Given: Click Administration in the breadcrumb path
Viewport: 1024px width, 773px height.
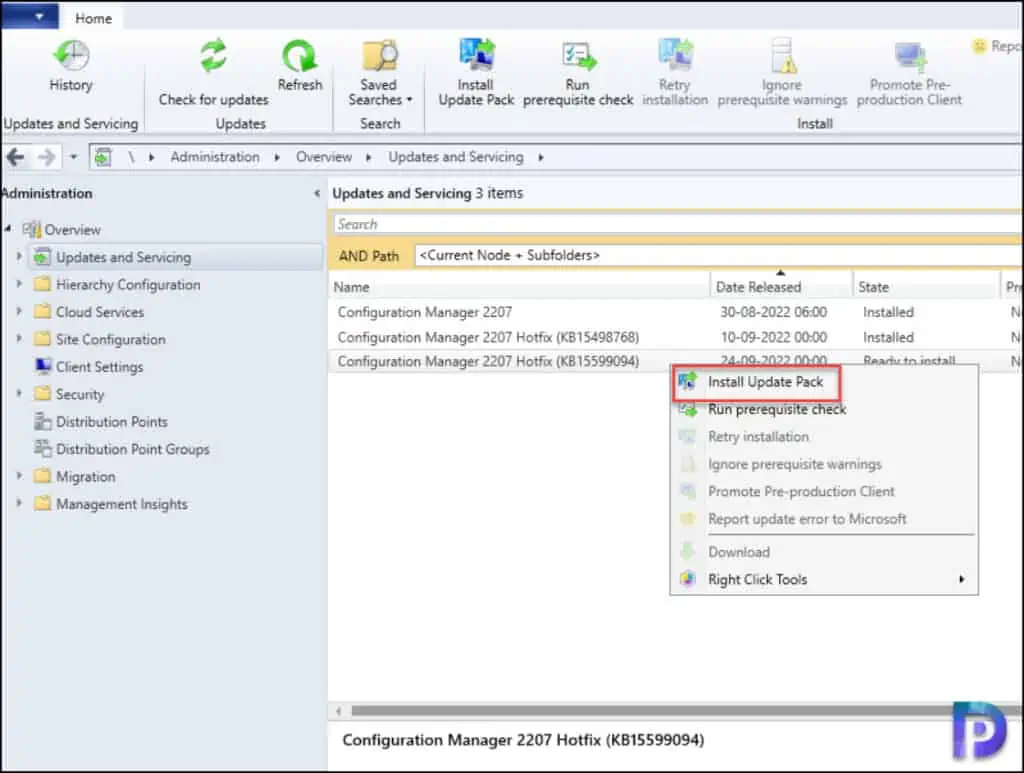Looking at the screenshot, I should [x=215, y=157].
